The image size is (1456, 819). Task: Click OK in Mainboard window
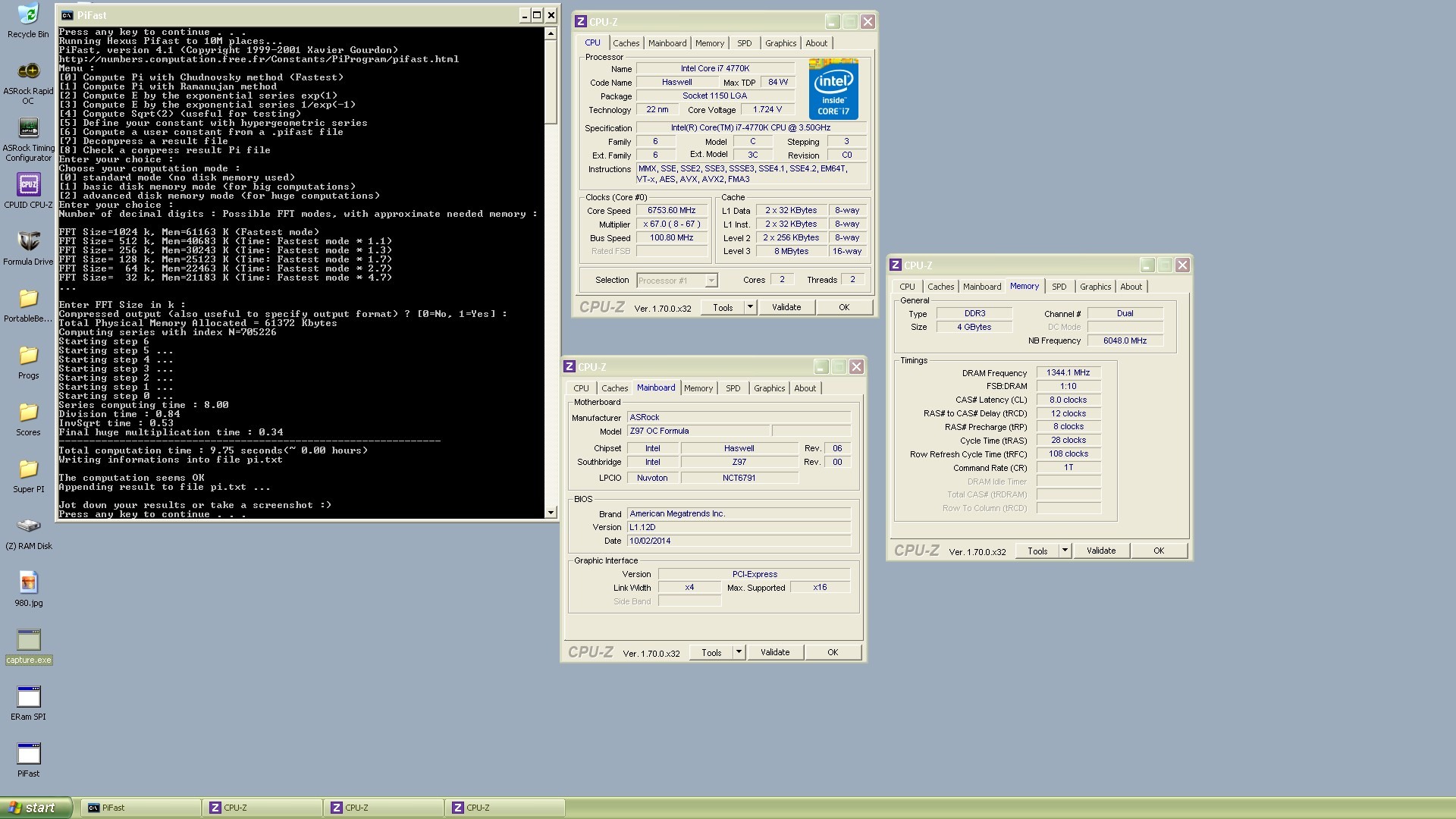pos(833,652)
